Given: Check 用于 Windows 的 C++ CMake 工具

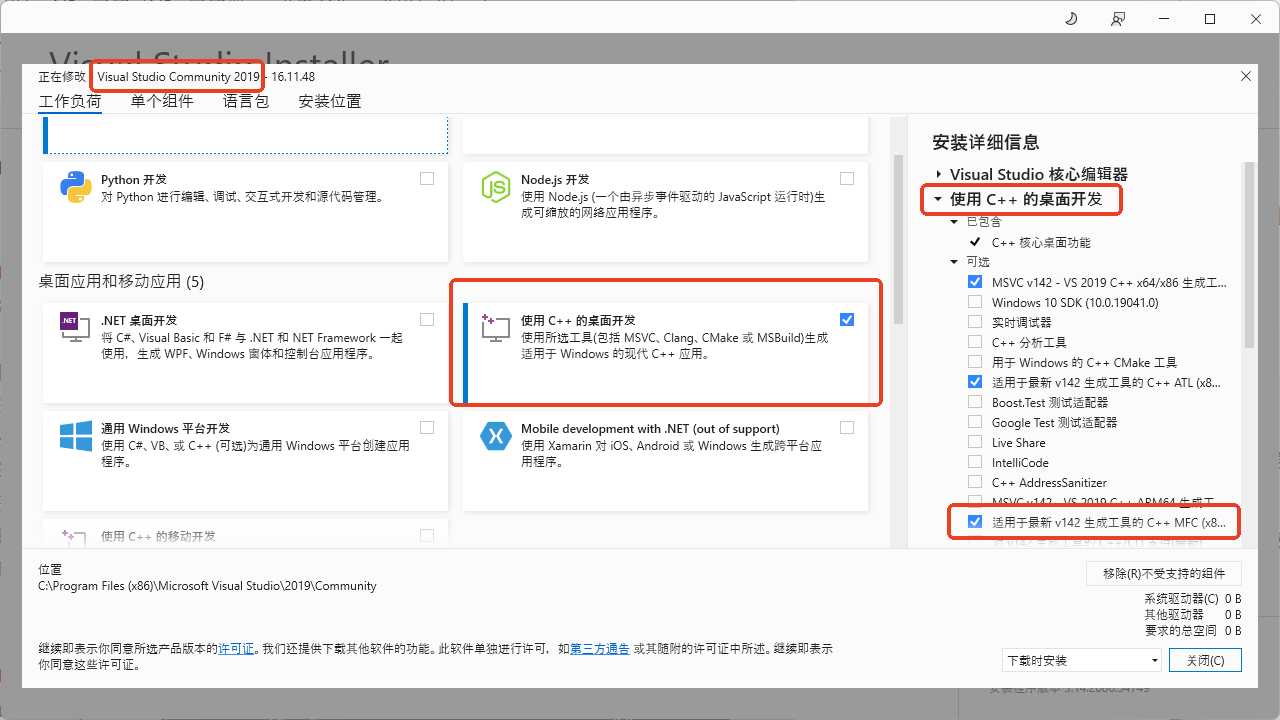Looking at the screenshot, I should pyautogui.click(x=975, y=362).
